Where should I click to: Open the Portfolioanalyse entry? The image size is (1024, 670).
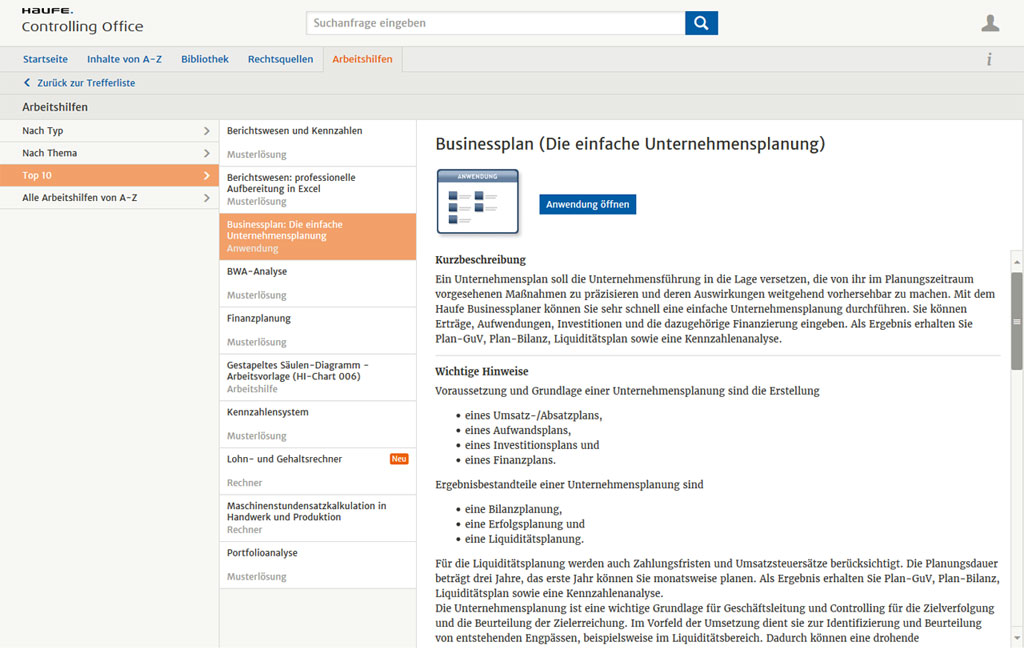coord(317,565)
